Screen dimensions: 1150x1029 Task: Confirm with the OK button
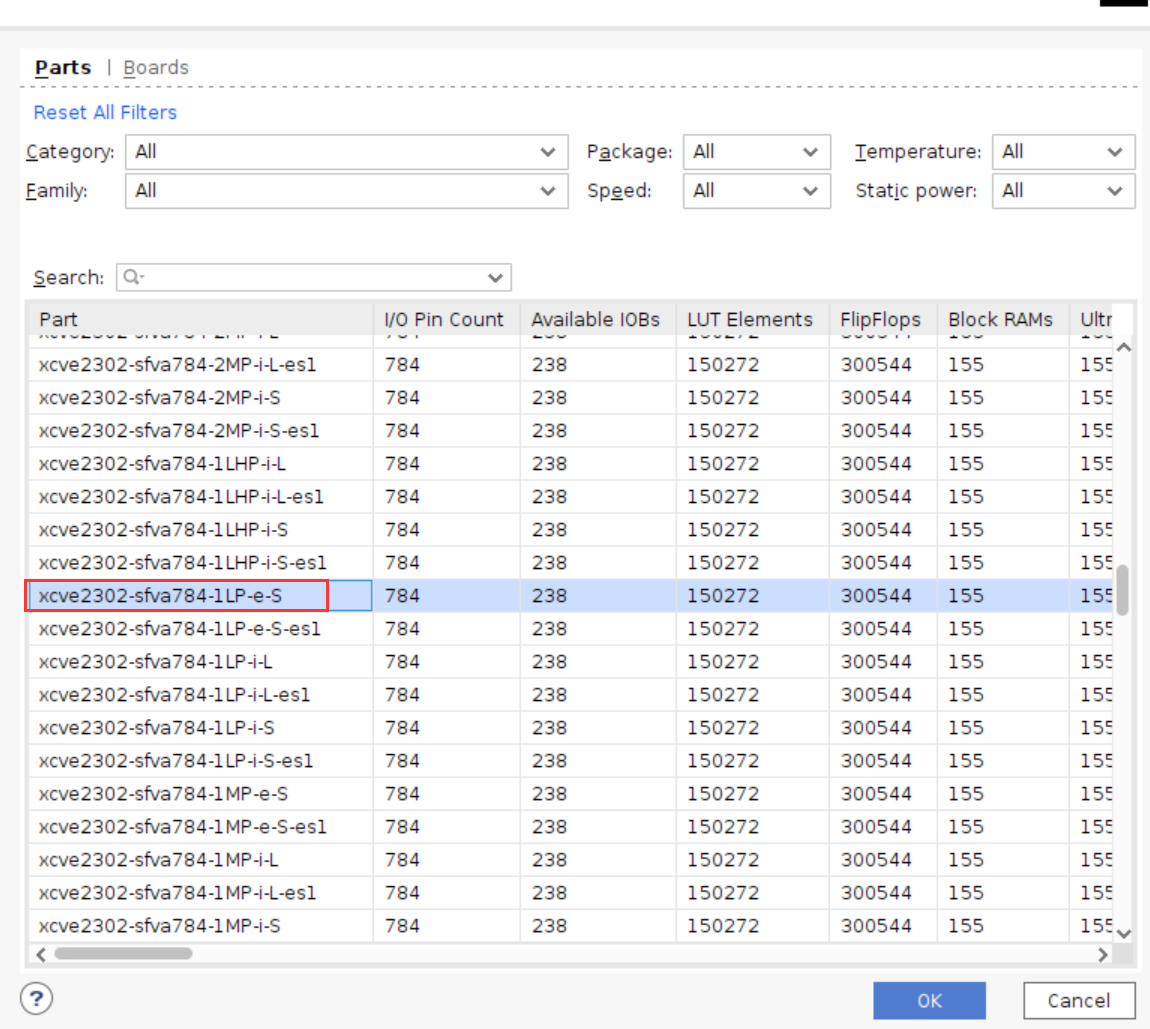click(x=929, y=1000)
